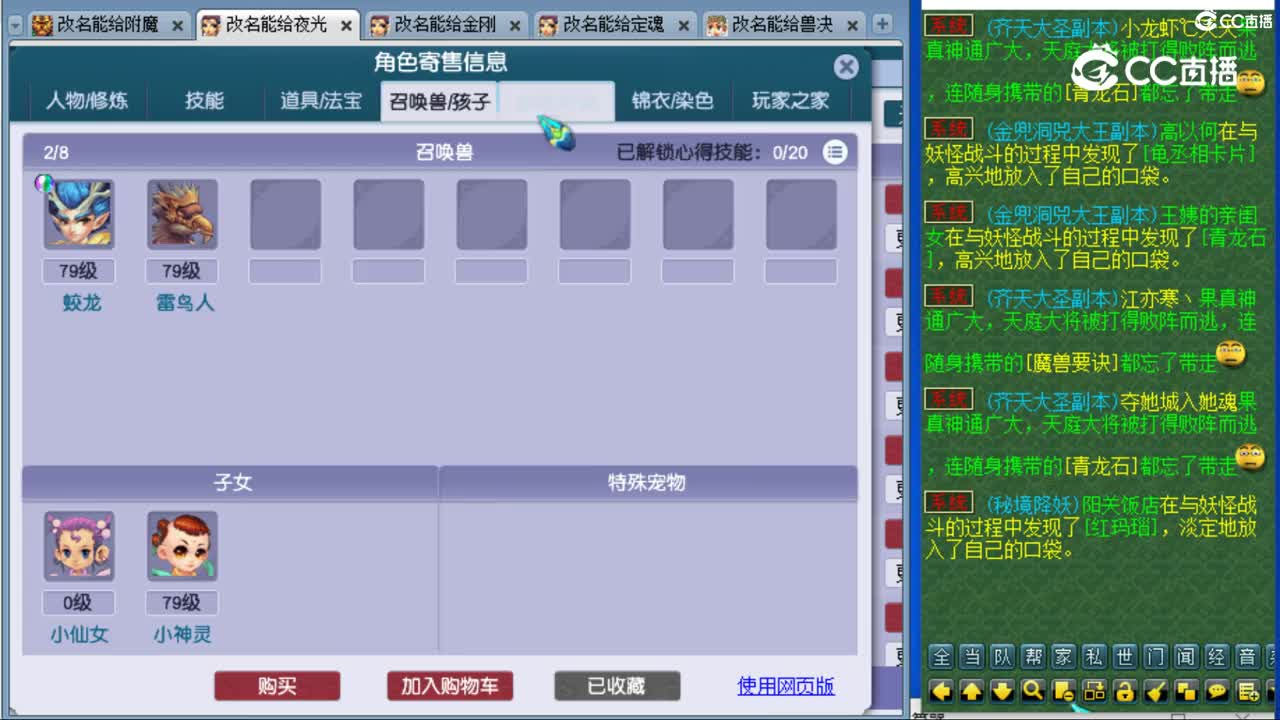Select the 帮 chat channel button
Screen dimensions: 1280x720
click(x=1033, y=657)
